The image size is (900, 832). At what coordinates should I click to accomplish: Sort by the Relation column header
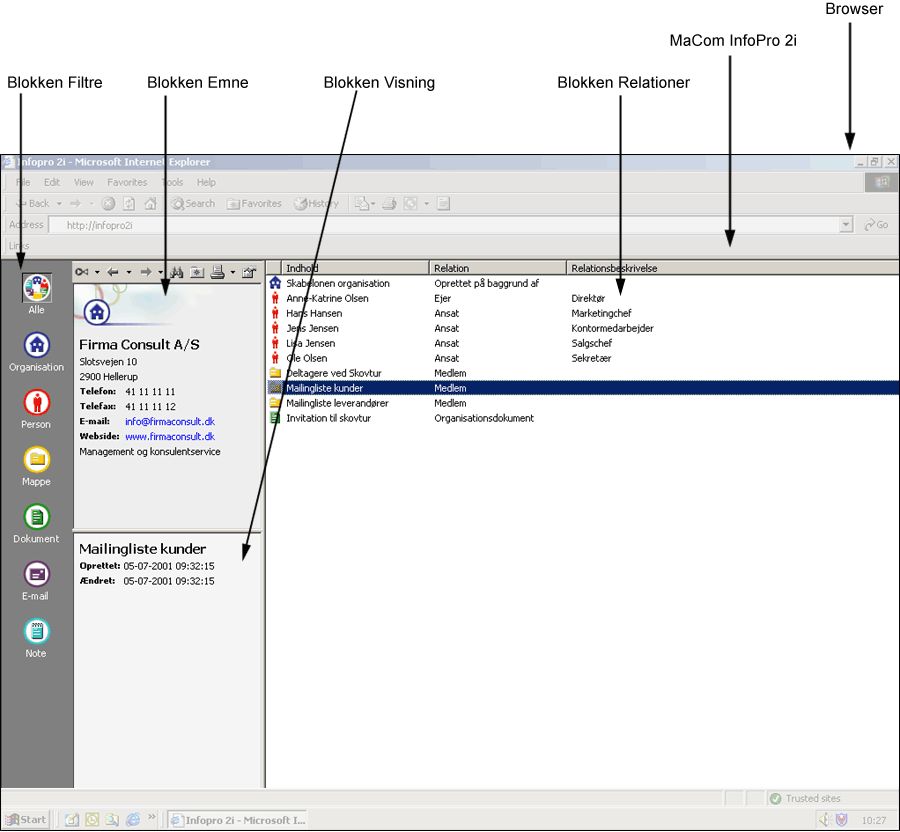pos(498,268)
